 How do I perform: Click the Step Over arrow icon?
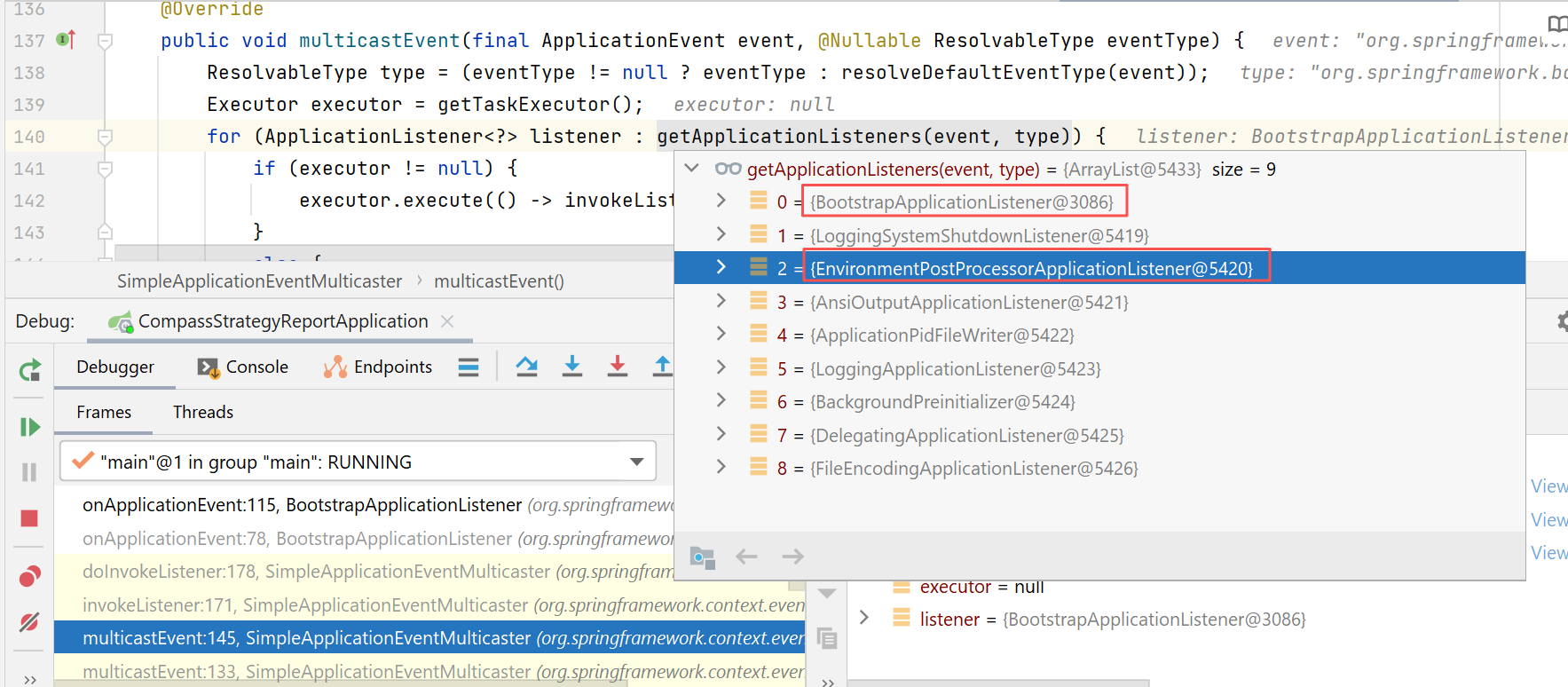tap(527, 366)
